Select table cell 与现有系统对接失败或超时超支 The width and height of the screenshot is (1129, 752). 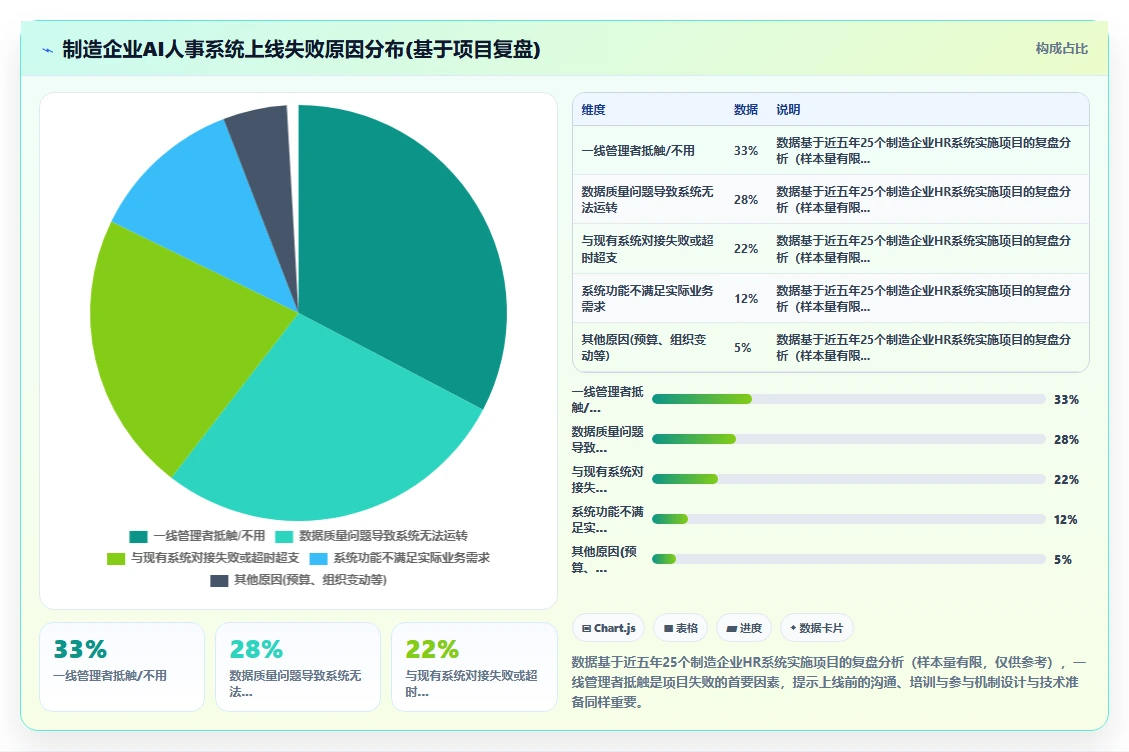(648, 249)
